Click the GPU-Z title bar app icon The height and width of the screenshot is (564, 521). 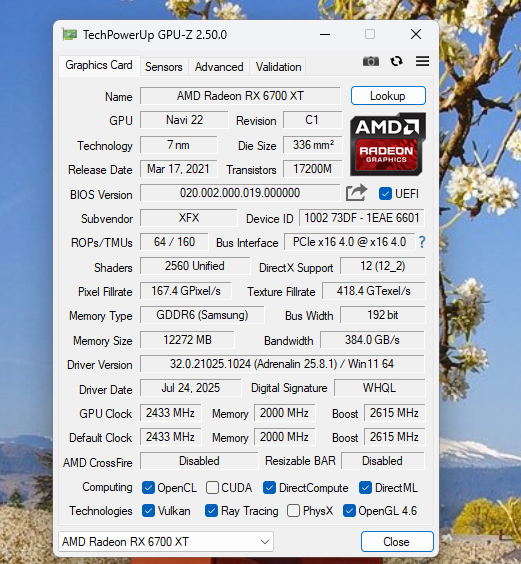(x=70, y=35)
